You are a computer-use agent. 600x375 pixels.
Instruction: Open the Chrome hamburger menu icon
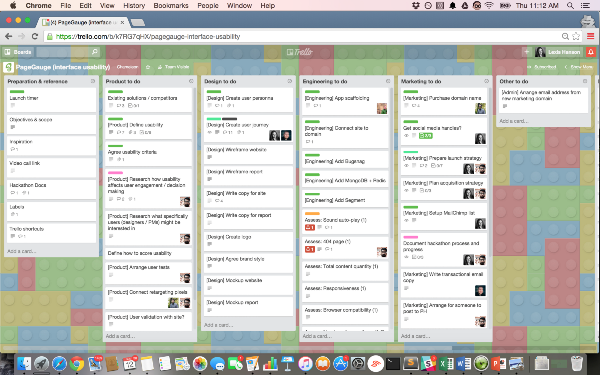tap(590, 36)
